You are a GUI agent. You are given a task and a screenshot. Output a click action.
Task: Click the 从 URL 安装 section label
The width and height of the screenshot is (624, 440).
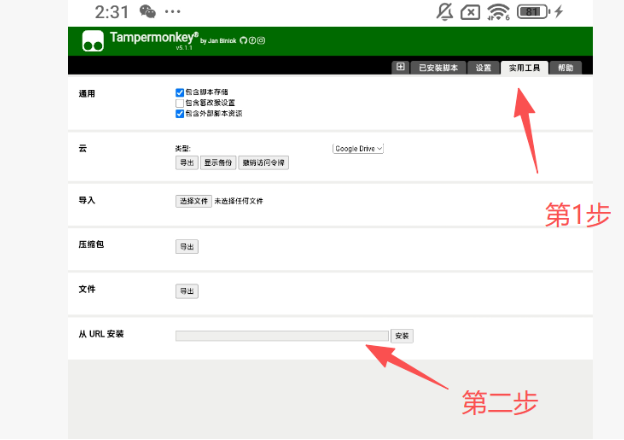[x=101, y=334]
